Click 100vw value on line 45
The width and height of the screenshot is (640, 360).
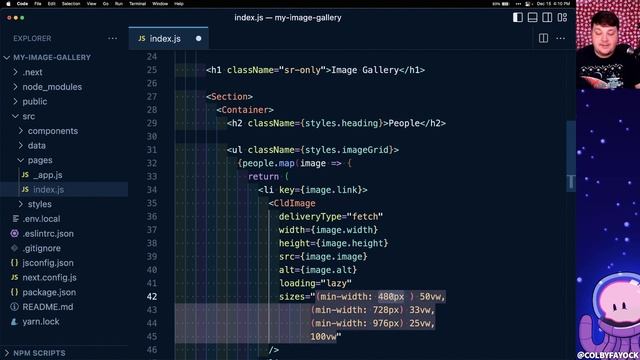(x=323, y=337)
